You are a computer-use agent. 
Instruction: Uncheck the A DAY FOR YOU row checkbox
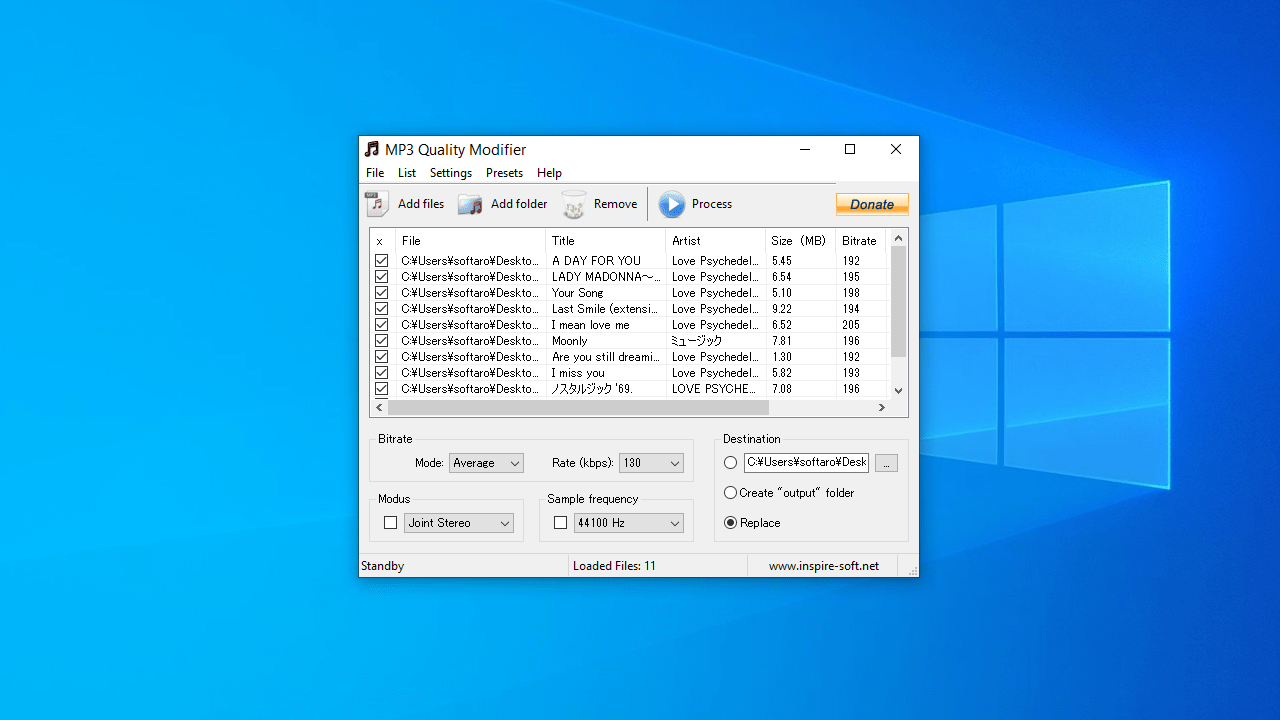tap(381, 261)
